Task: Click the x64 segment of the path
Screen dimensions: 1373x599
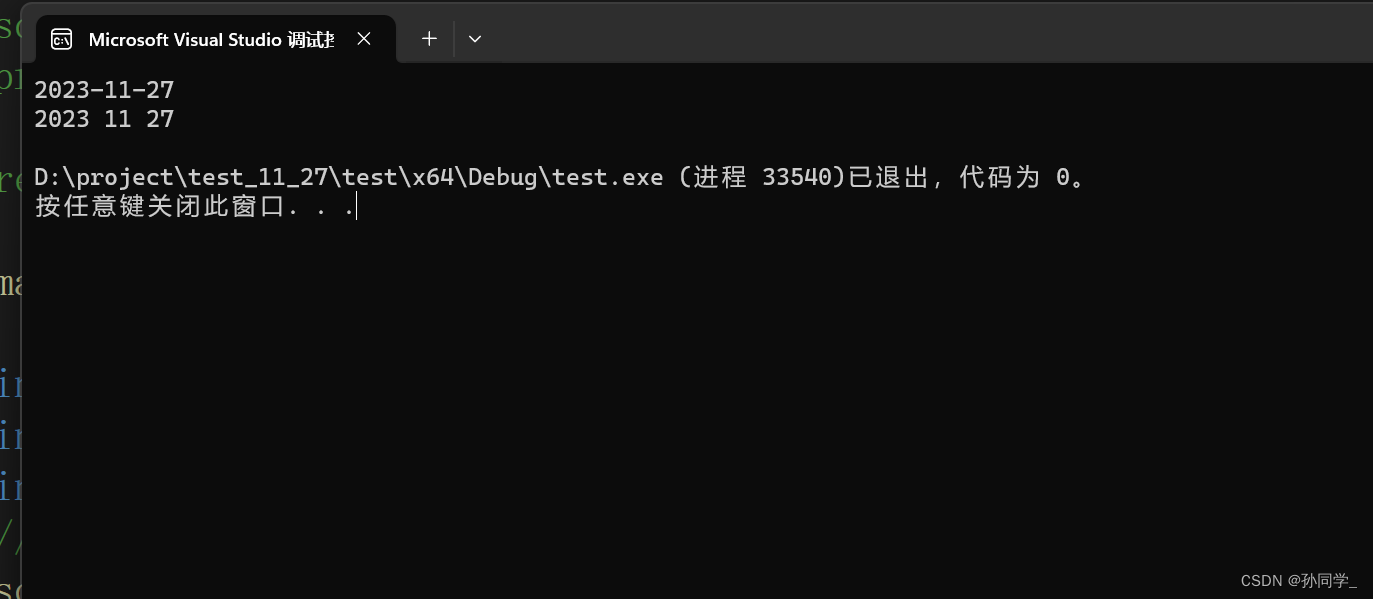Action: point(433,177)
